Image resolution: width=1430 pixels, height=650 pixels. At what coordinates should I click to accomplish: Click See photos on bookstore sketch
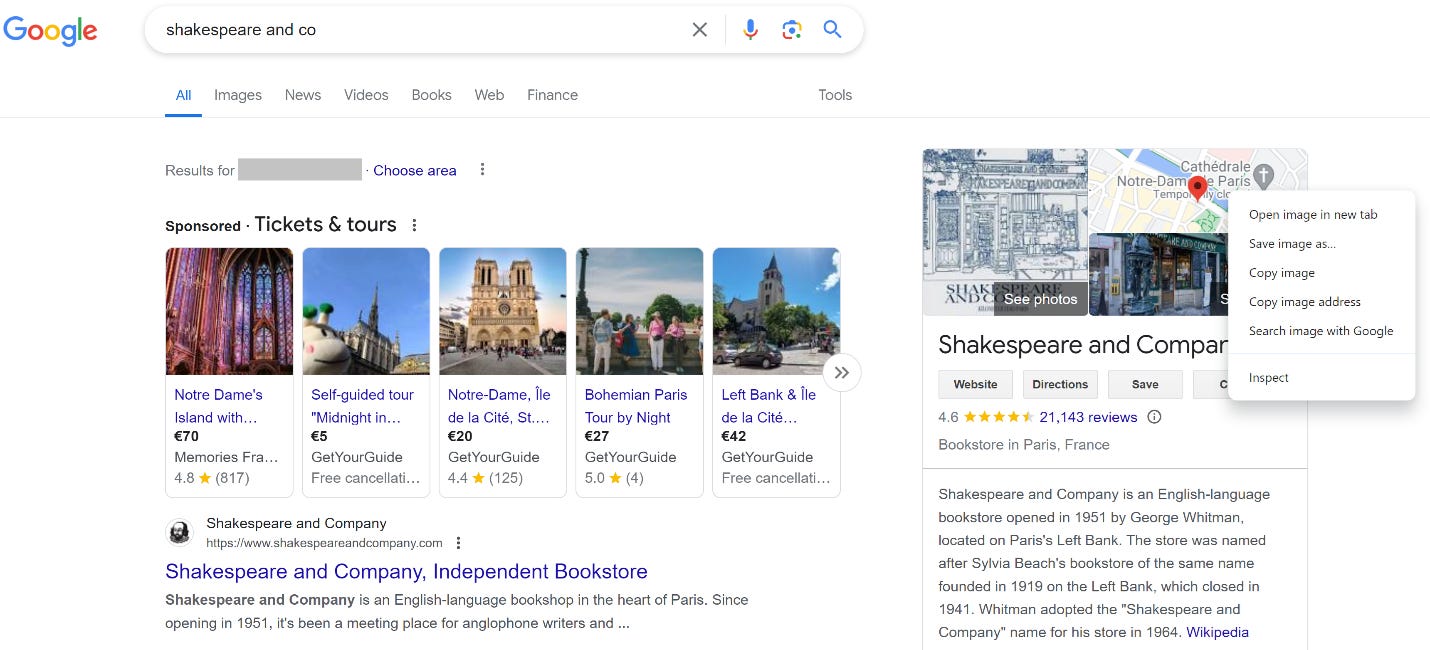tap(1041, 299)
